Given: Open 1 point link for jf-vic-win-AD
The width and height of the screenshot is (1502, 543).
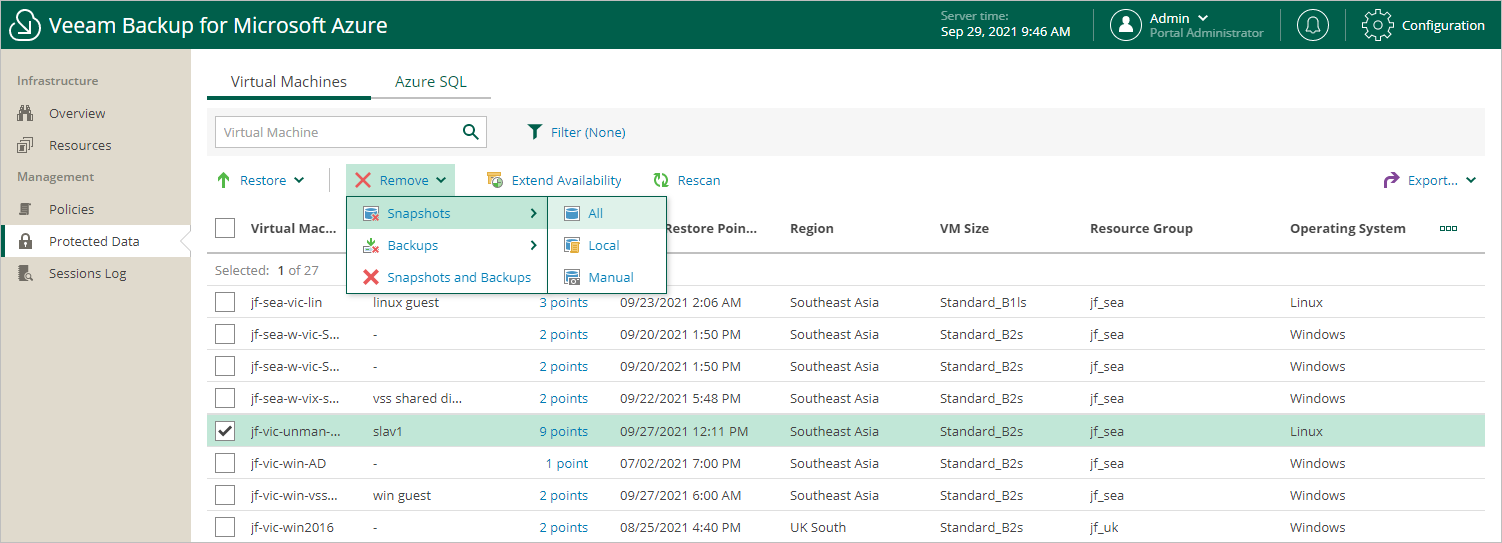Looking at the screenshot, I should point(567,464).
